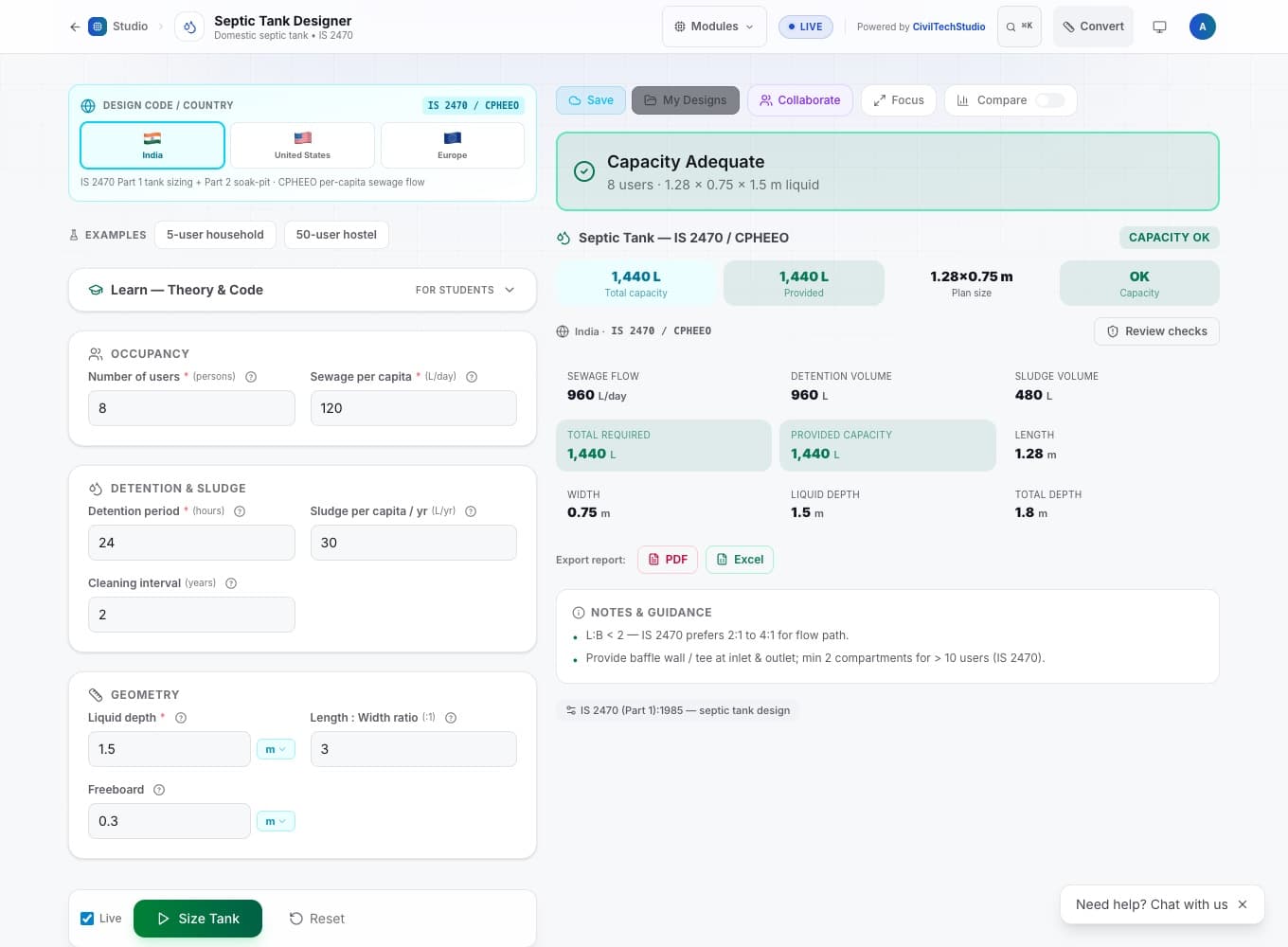Toggle the Compare switch
The image size is (1288, 947).
pyautogui.click(x=1049, y=100)
